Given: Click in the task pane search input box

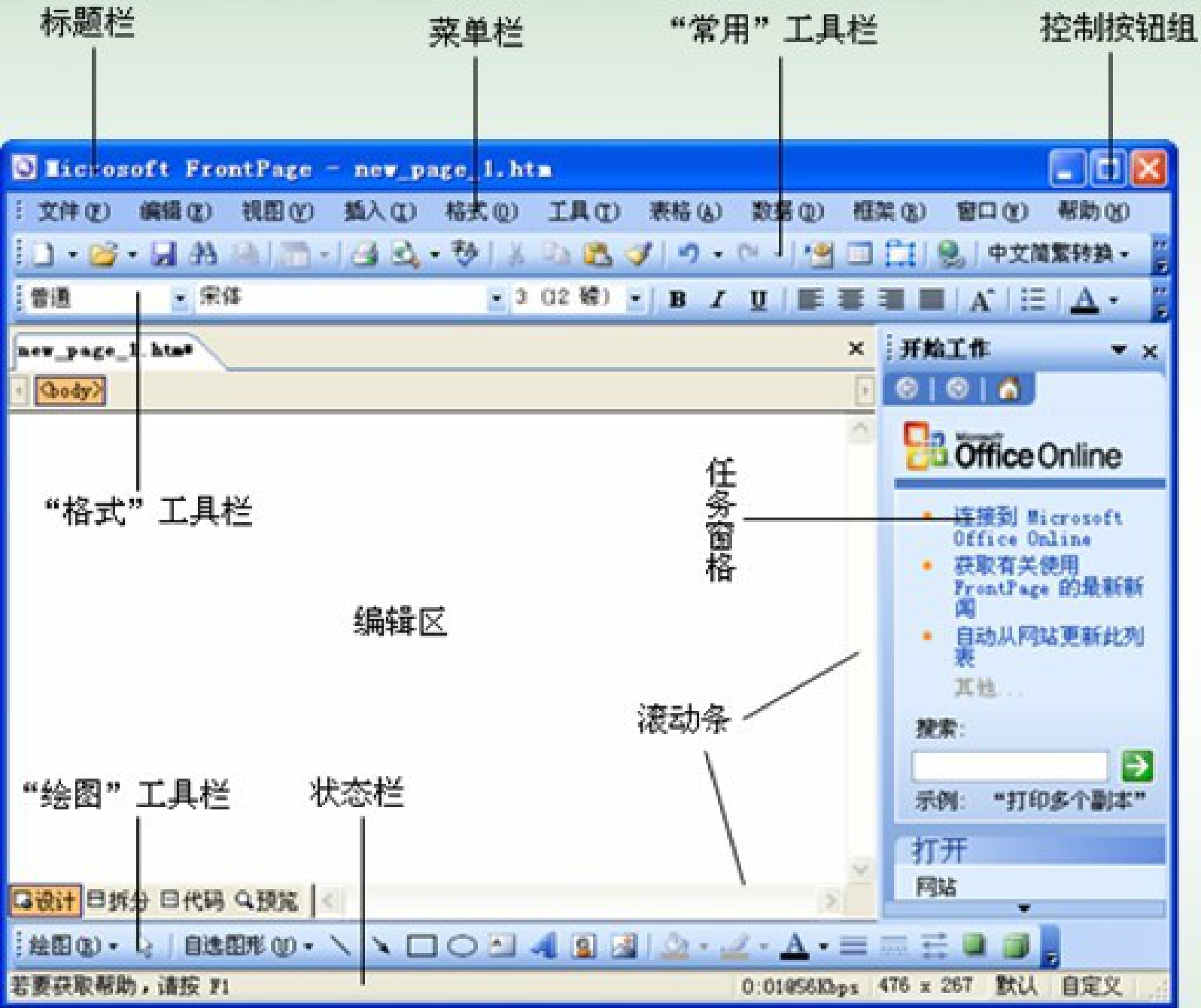Looking at the screenshot, I should click(1009, 766).
